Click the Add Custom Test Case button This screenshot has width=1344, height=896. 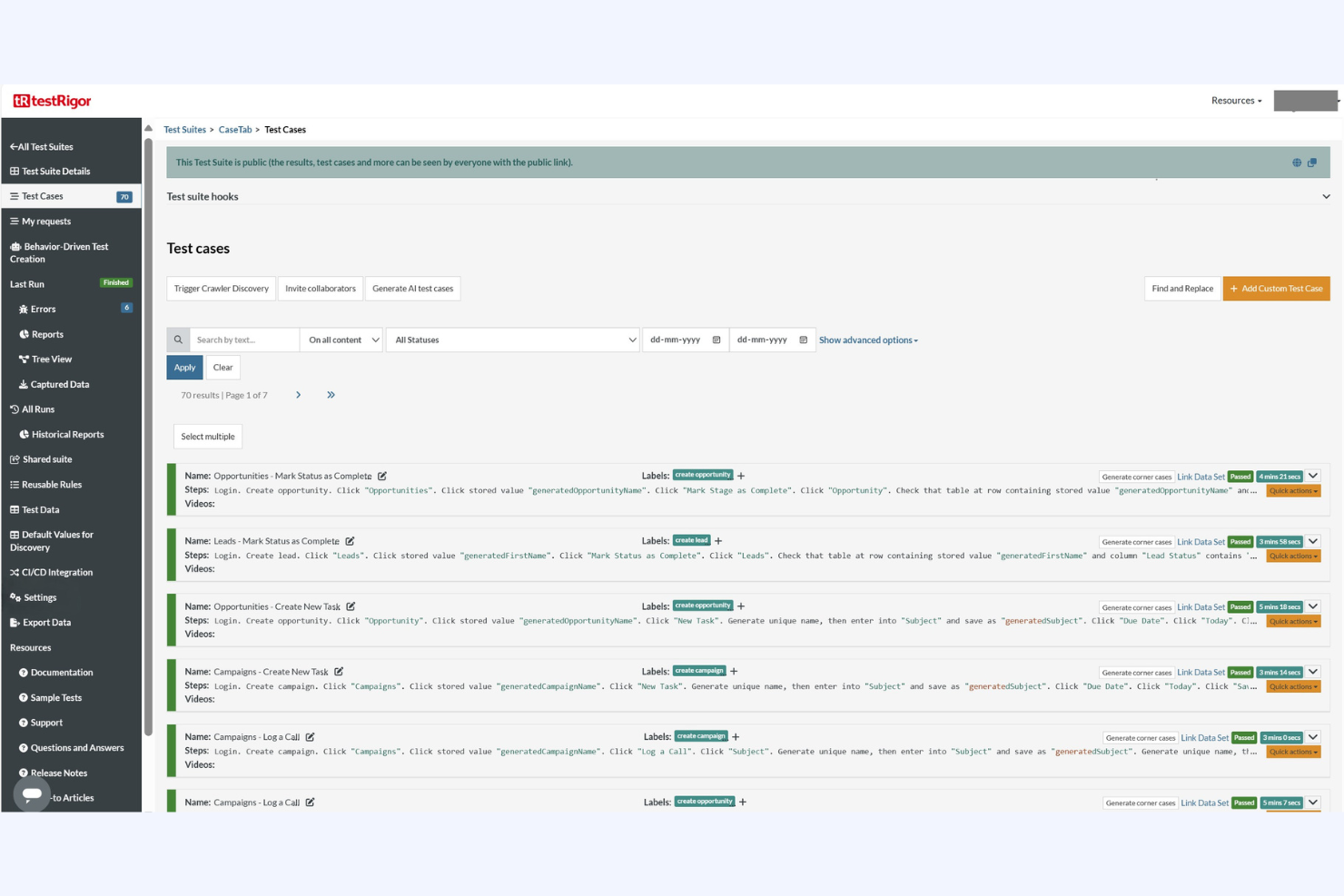tap(1276, 288)
